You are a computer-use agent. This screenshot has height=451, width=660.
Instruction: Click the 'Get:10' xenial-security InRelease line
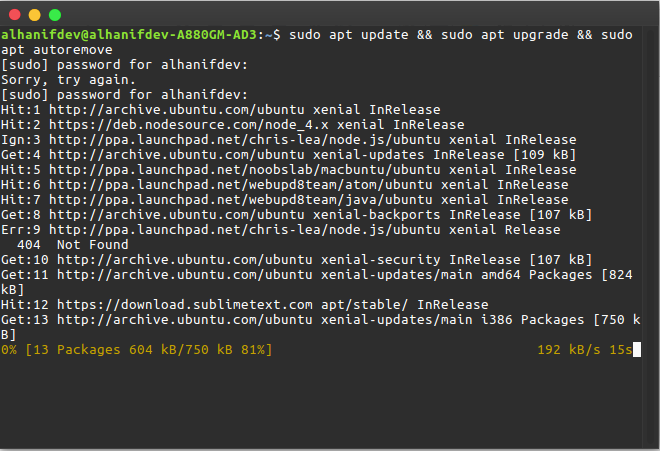click(296, 259)
